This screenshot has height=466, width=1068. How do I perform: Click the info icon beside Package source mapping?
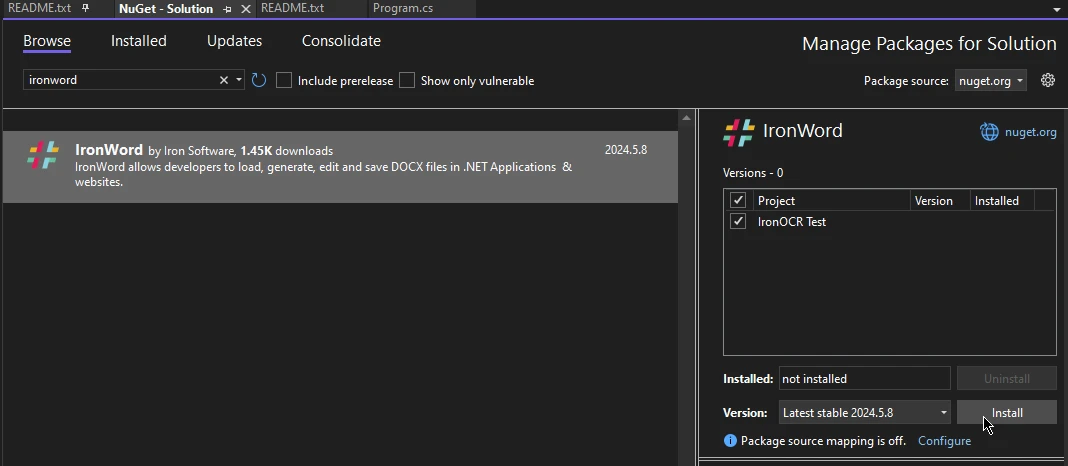click(x=730, y=441)
